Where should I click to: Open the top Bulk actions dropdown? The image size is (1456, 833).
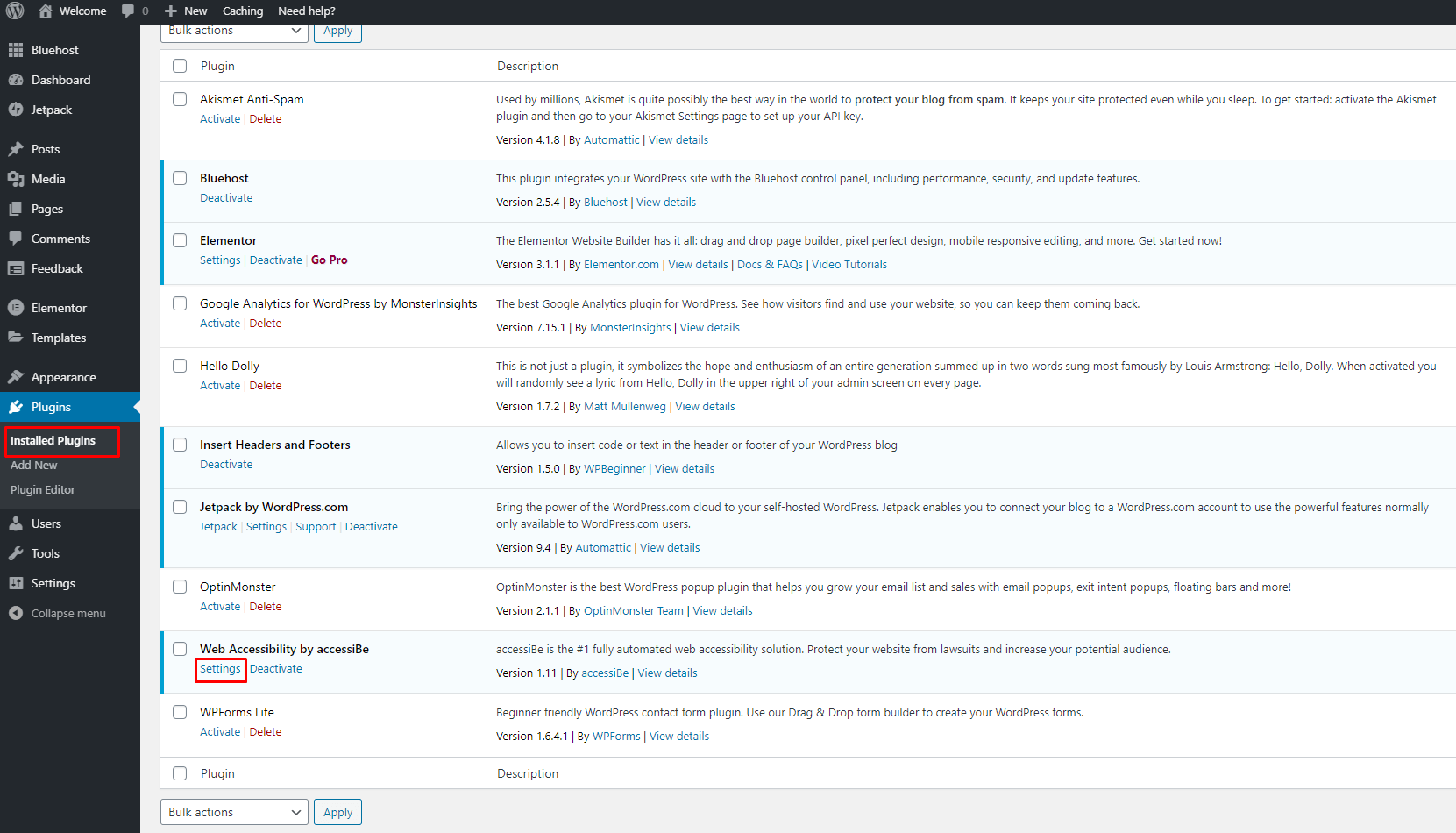pyautogui.click(x=233, y=30)
